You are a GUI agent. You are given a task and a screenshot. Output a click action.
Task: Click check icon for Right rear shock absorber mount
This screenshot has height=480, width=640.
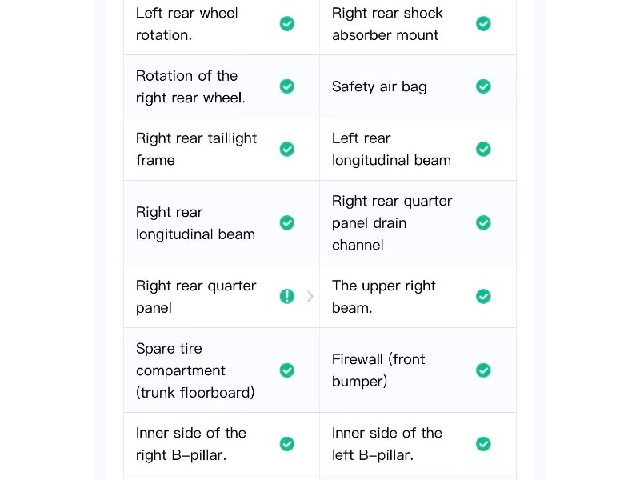pos(483,24)
